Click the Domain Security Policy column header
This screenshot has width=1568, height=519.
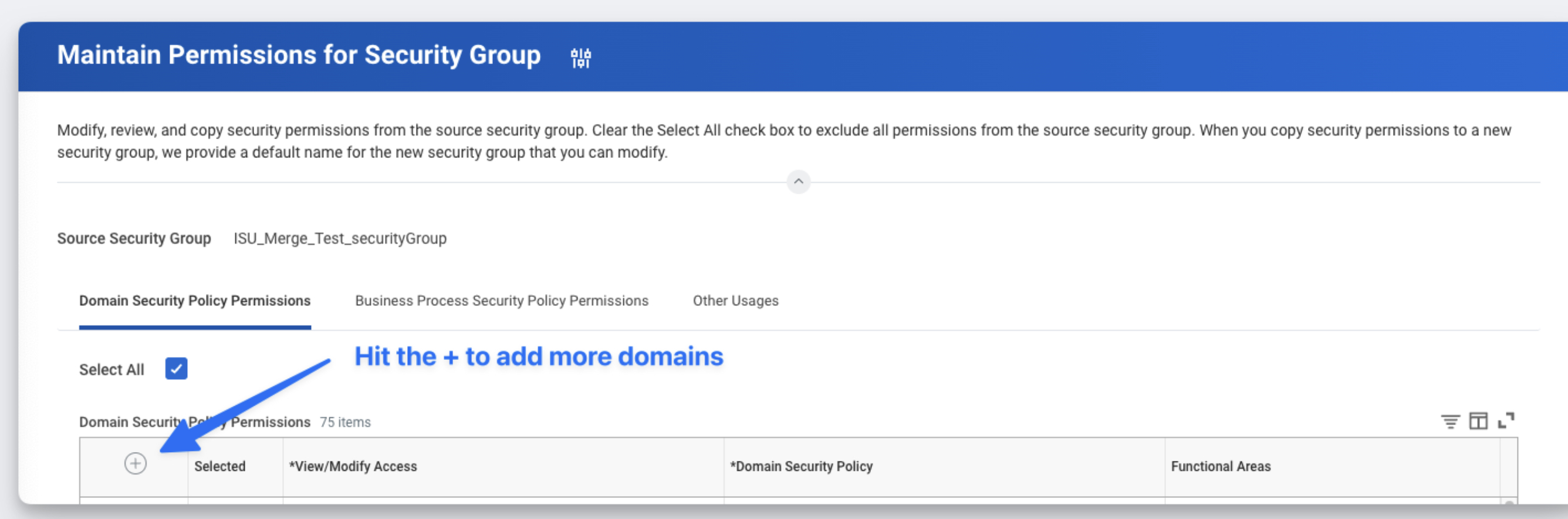(x=801, y=467)
